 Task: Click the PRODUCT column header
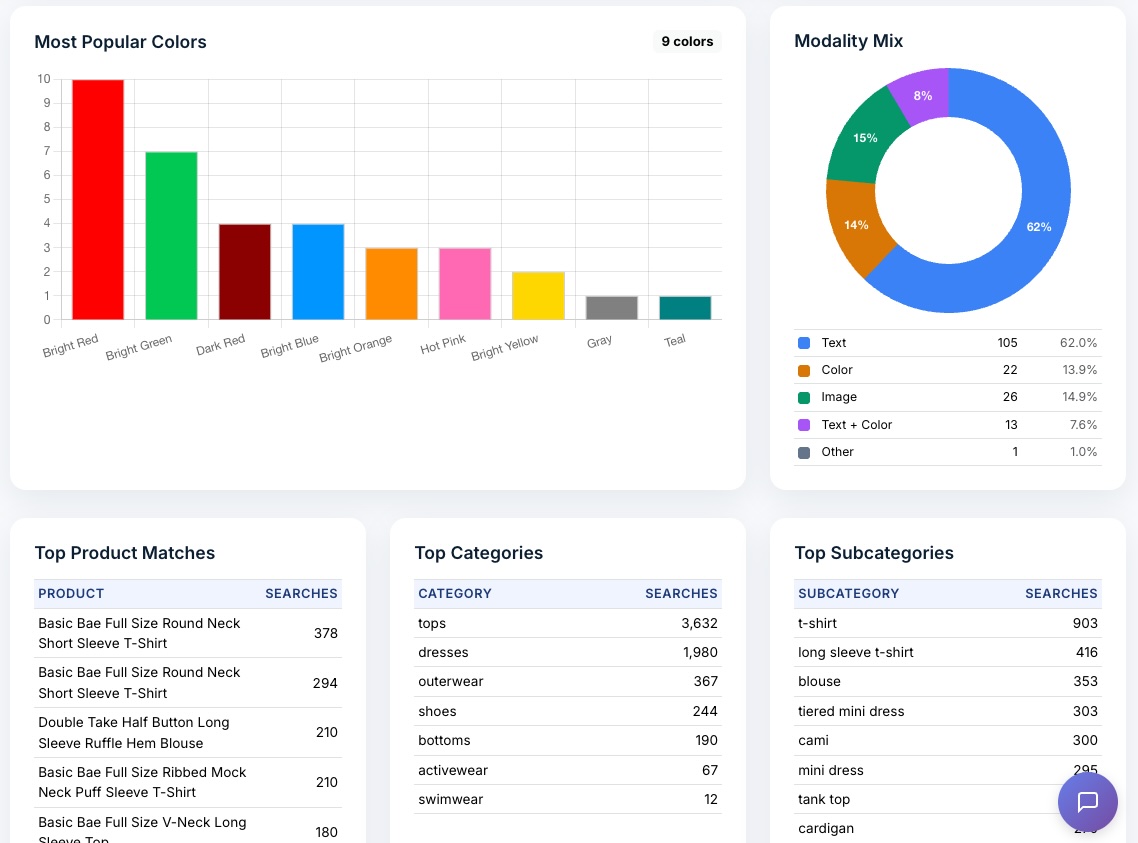click(71, 593)
